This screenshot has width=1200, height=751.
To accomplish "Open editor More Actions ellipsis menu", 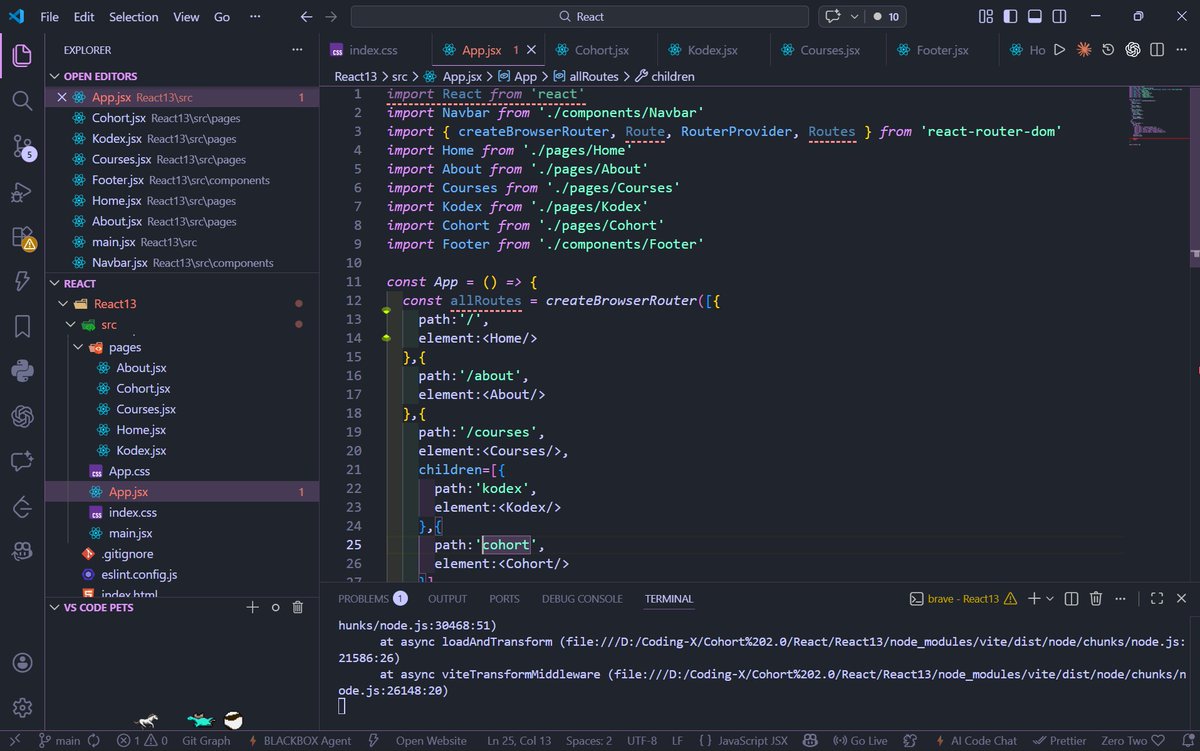I will (1182, 50).
